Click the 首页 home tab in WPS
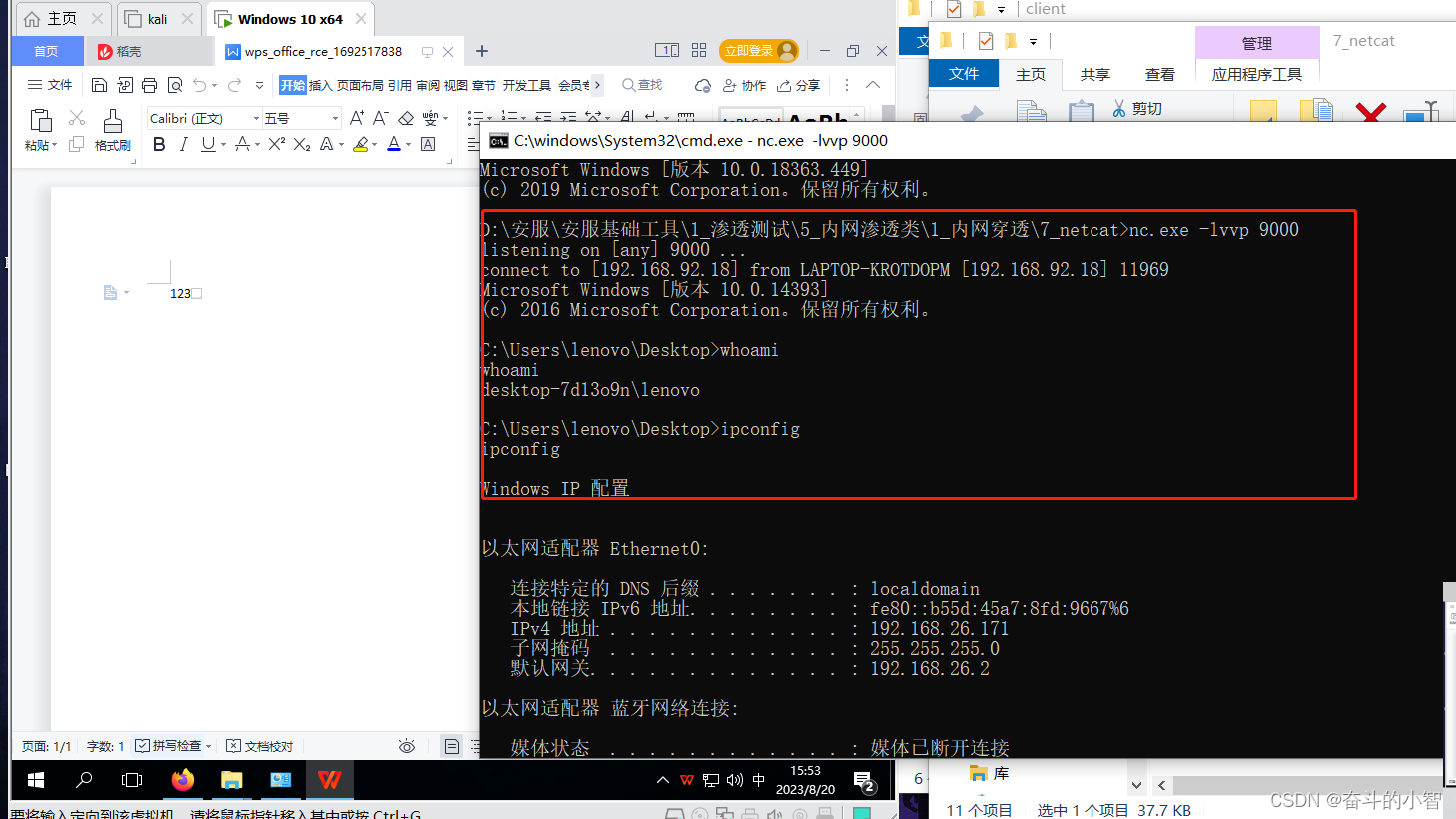 pos(46,51)
